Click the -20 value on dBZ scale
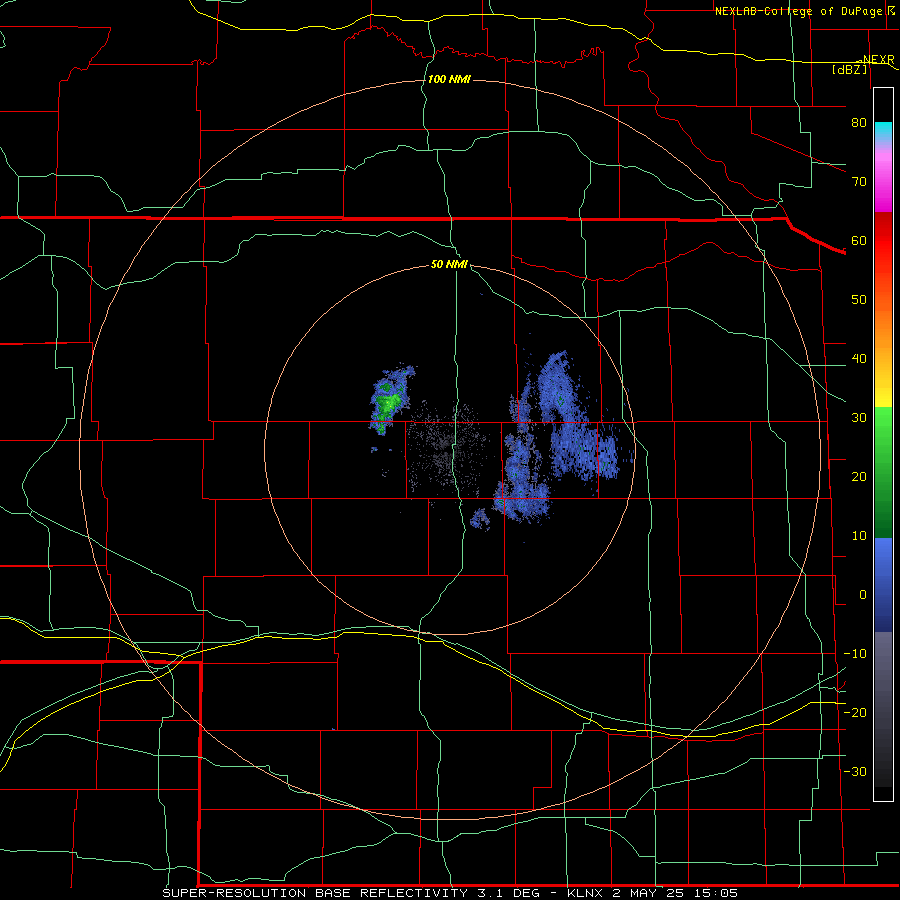 click(855, 712)
